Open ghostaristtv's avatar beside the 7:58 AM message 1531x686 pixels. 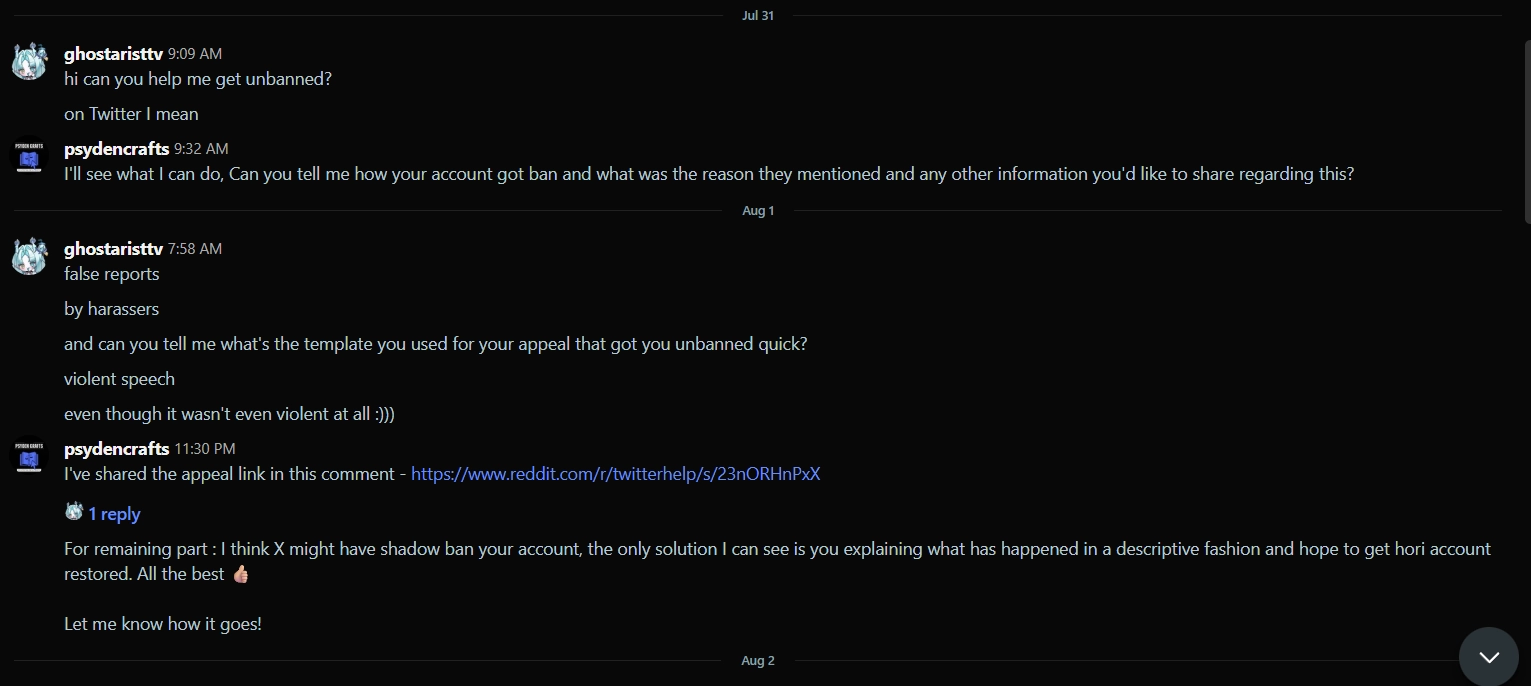pyautogui.click(x=30, y=257)
